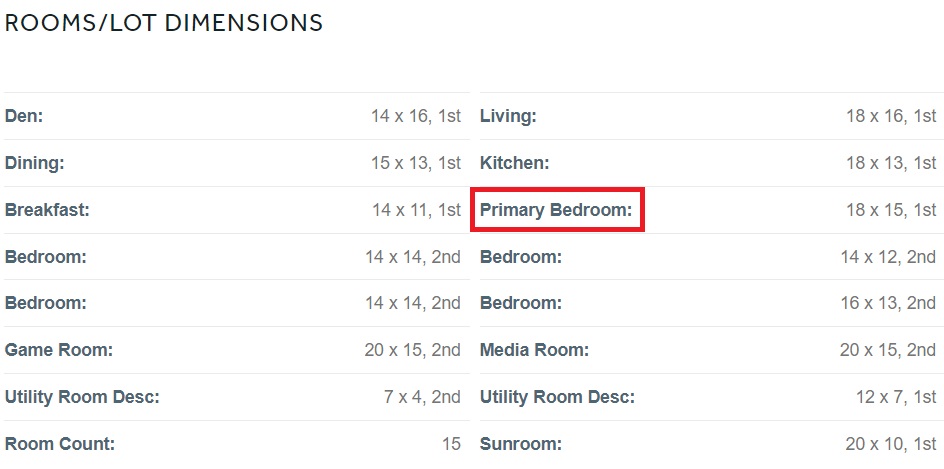
Task: Select the Den room label
Action: 24,116
